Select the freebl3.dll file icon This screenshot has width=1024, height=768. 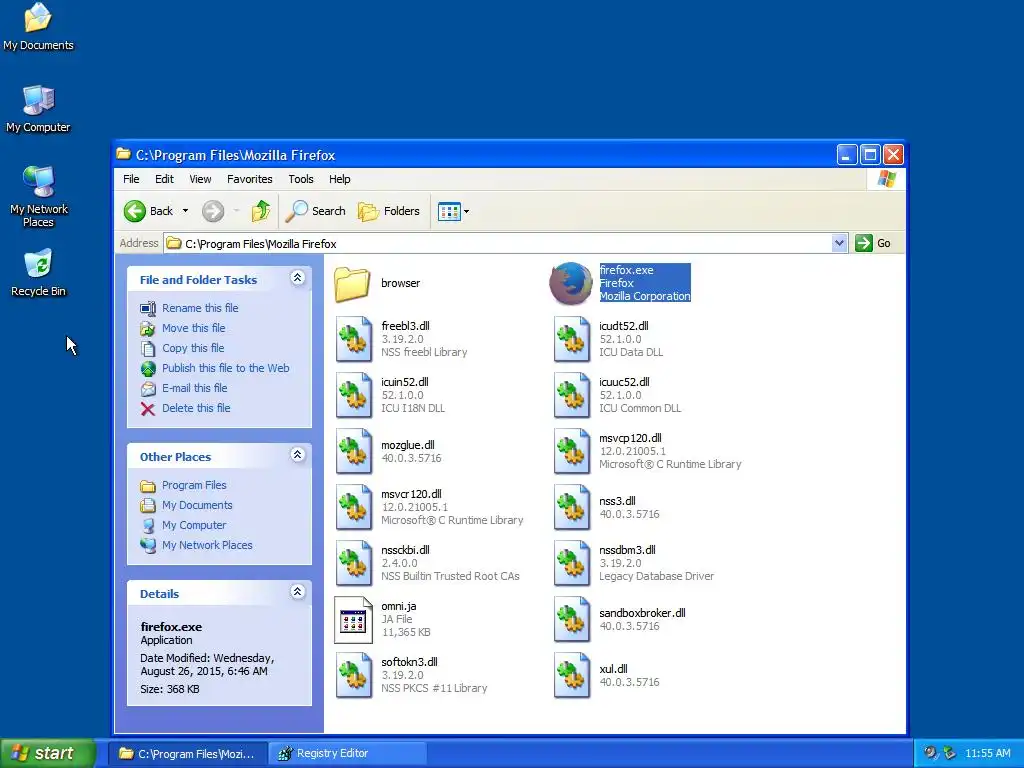point(353,339)
